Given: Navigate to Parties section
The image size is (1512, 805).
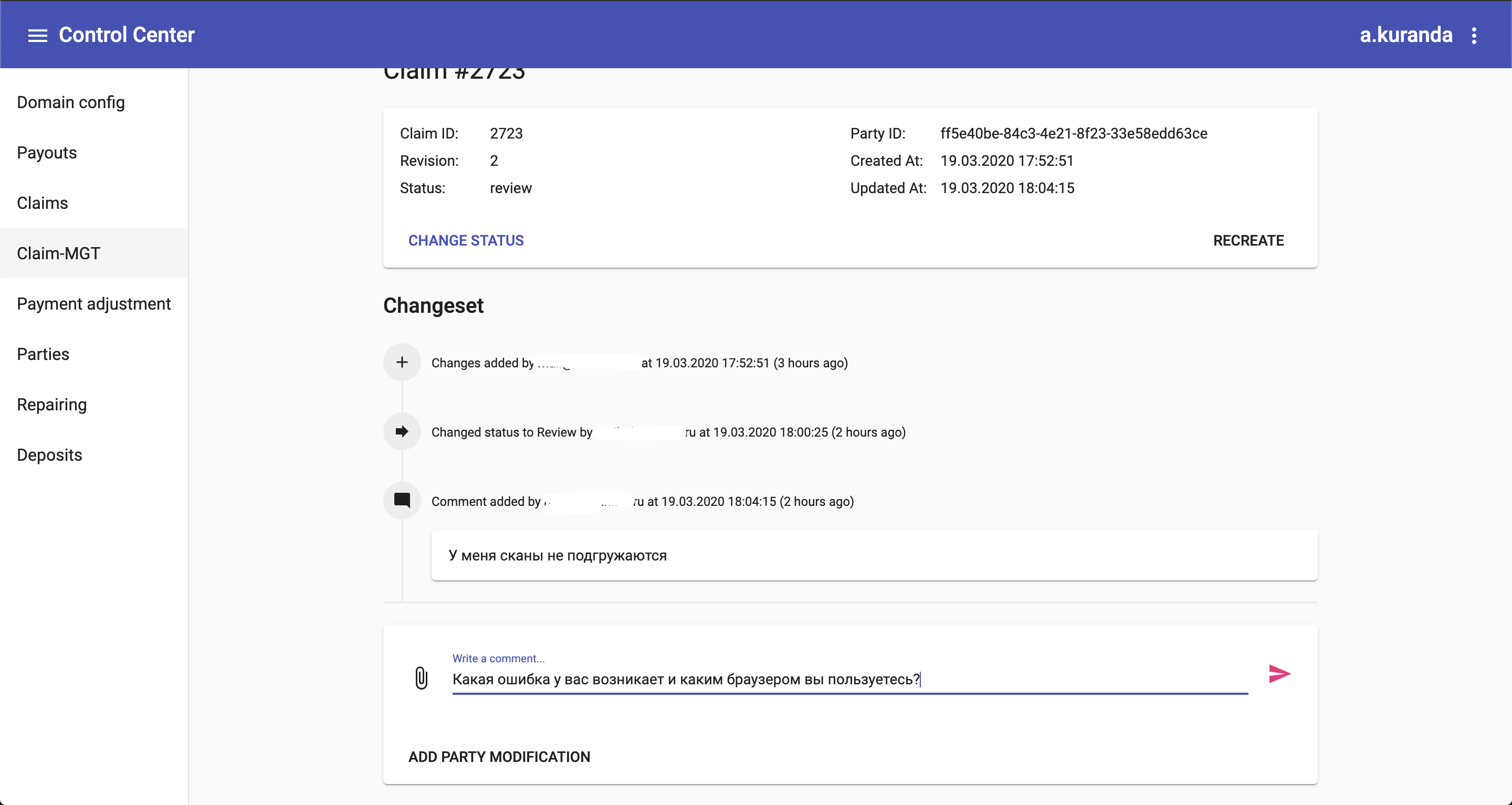Looking at the screenshot, I should pyautogui.click(x=94, y=354).
